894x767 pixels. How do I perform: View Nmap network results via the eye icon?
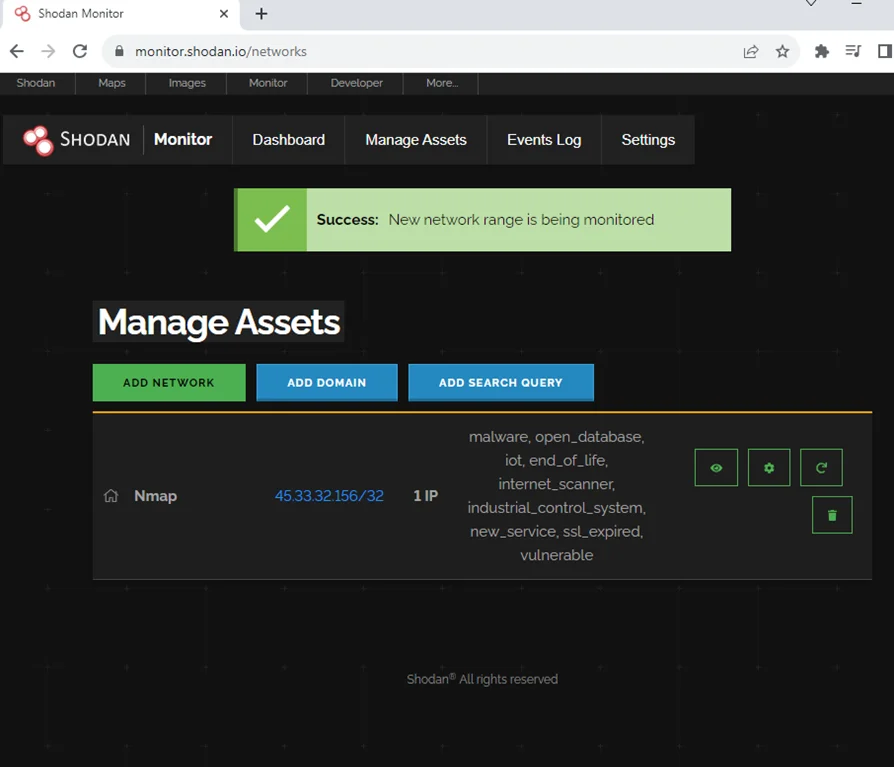point(715,467)
